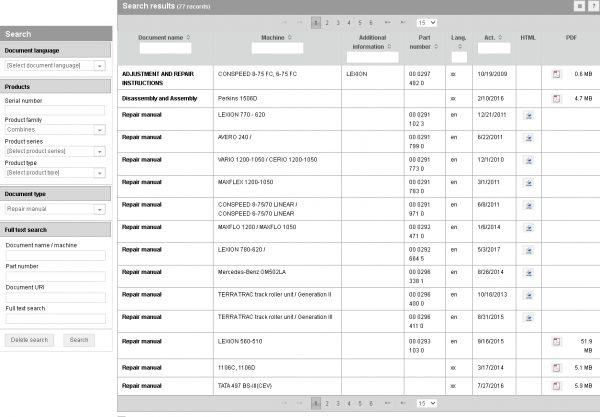Go to page 4 in bottom pager
The width and height of the screenshot is (600, 417).
point(349,404)
